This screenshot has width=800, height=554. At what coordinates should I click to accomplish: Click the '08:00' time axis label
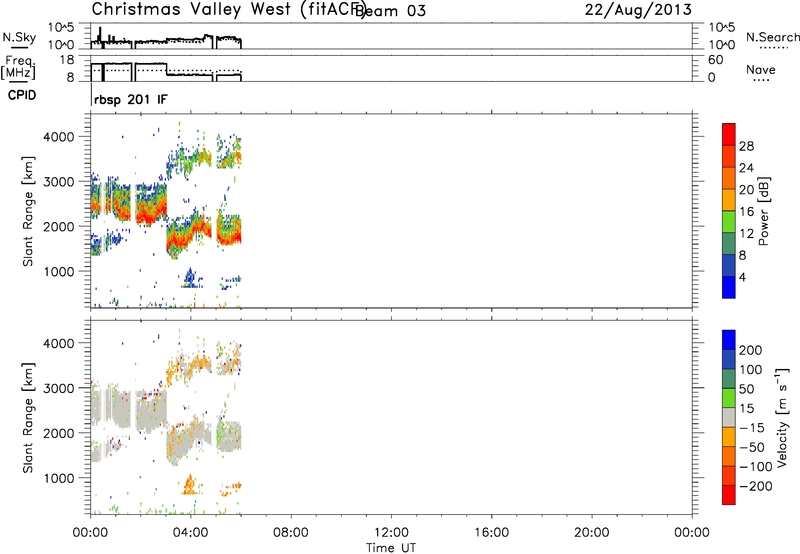tap(291, 533)
